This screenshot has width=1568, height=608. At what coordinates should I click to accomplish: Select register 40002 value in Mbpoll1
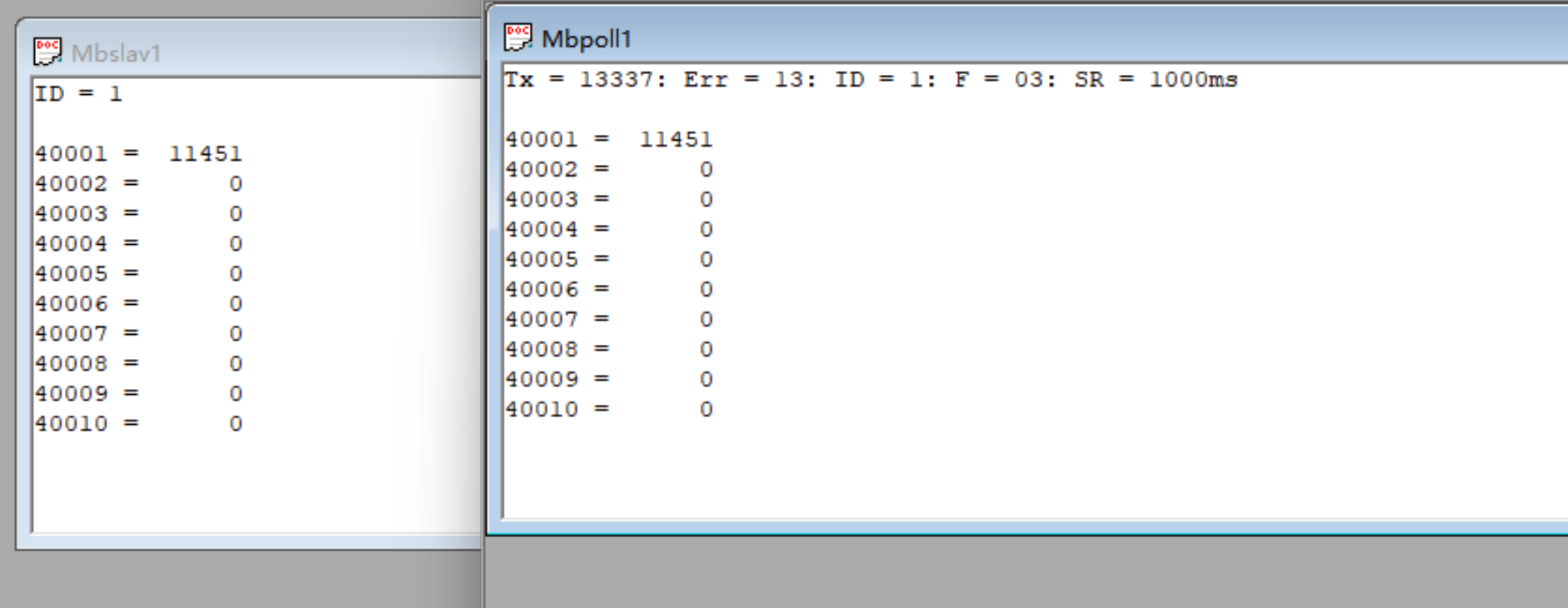706,170
